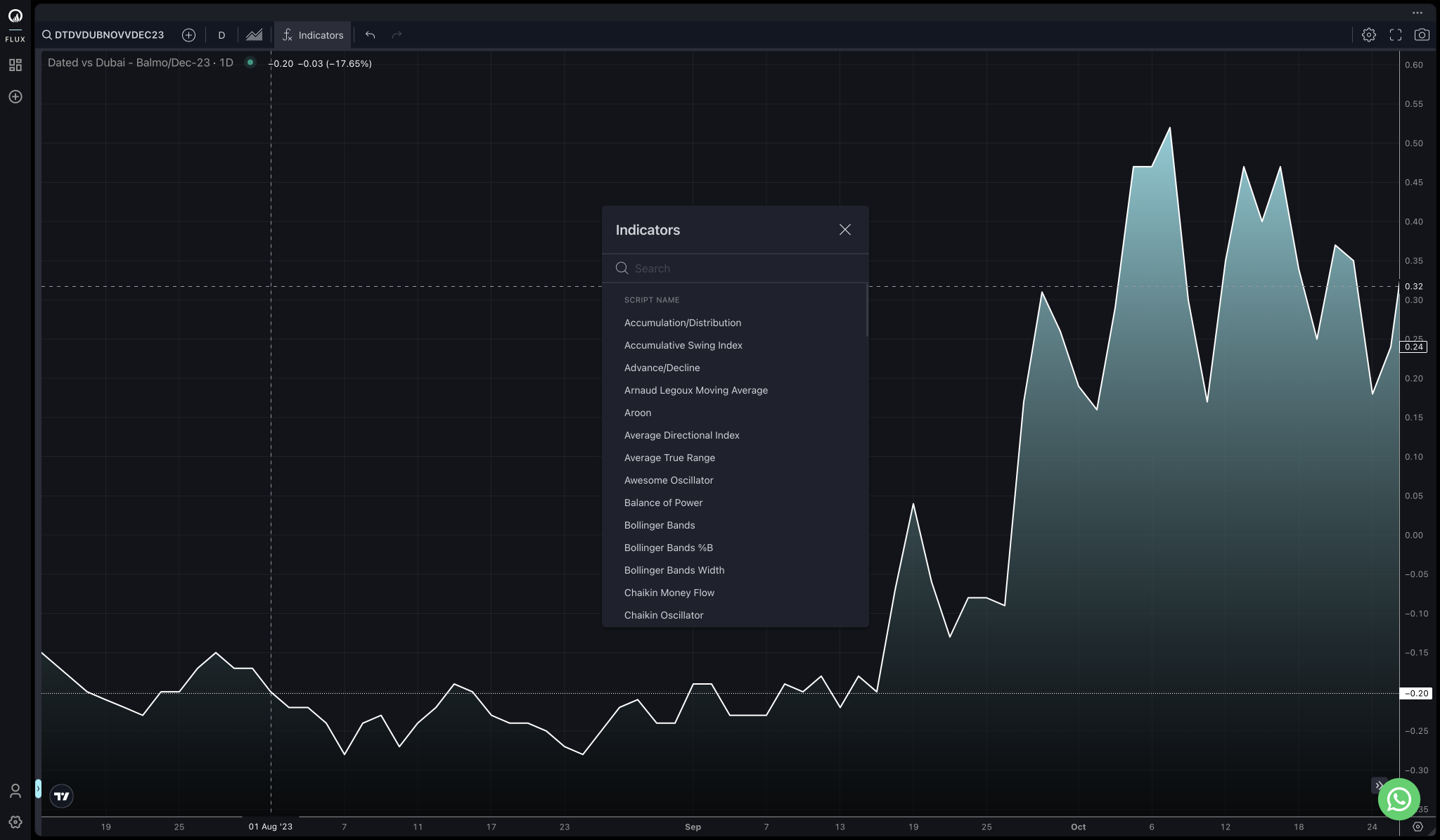The height and width of the screenshot is (840, 1440).
Task: Click the live price dot indicator
Action: click(x=250, y=63)
